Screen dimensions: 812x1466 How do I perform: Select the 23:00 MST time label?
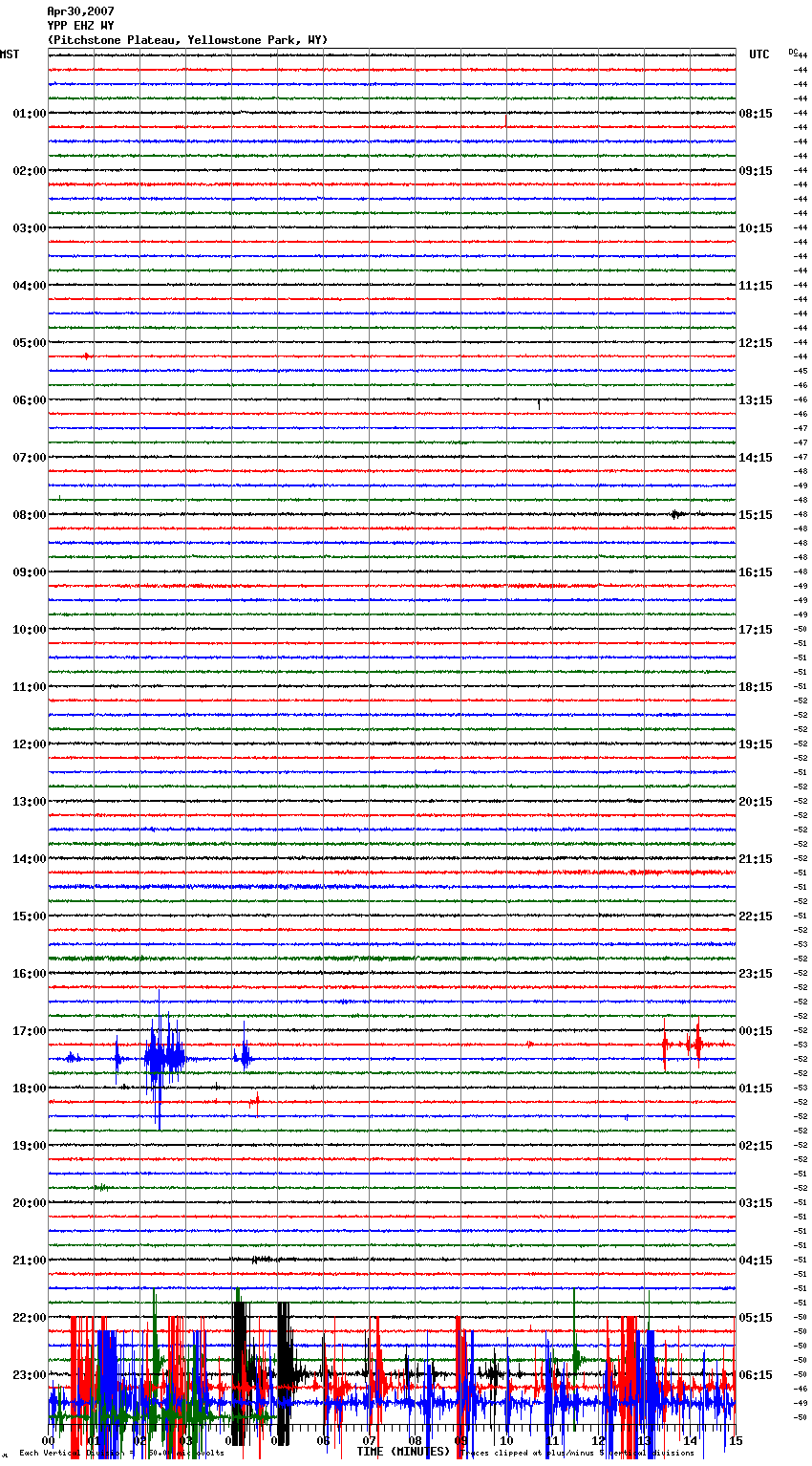click(x=29, y=1375)
